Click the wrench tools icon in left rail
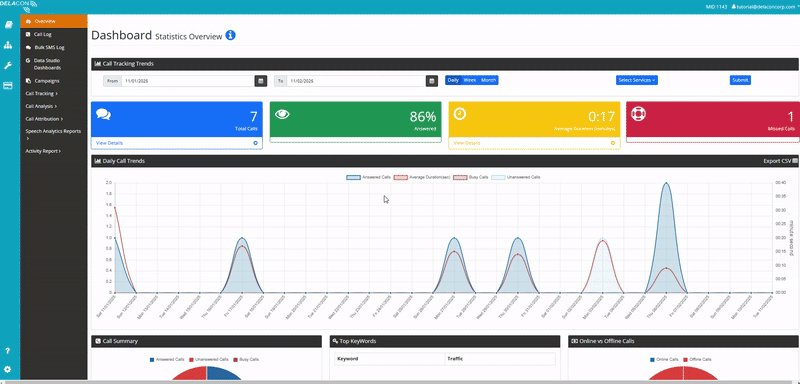This screenshot has width=800, height=384. (8, 65)
